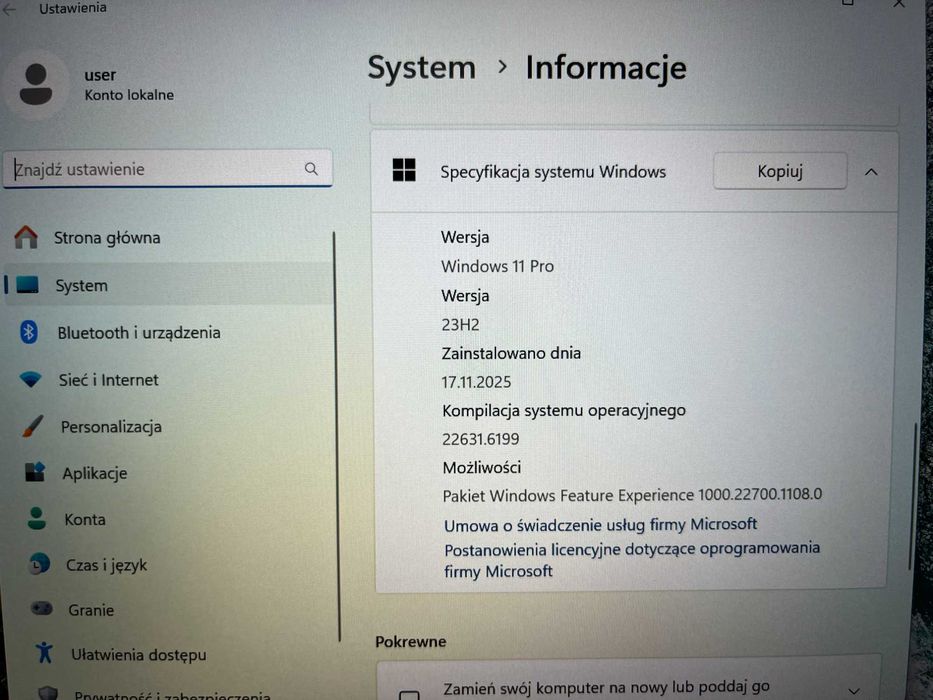Viewport: 933px width, 700px height.
Task: Select the Windows 11 Pro edition text
Action: (497, 266)
